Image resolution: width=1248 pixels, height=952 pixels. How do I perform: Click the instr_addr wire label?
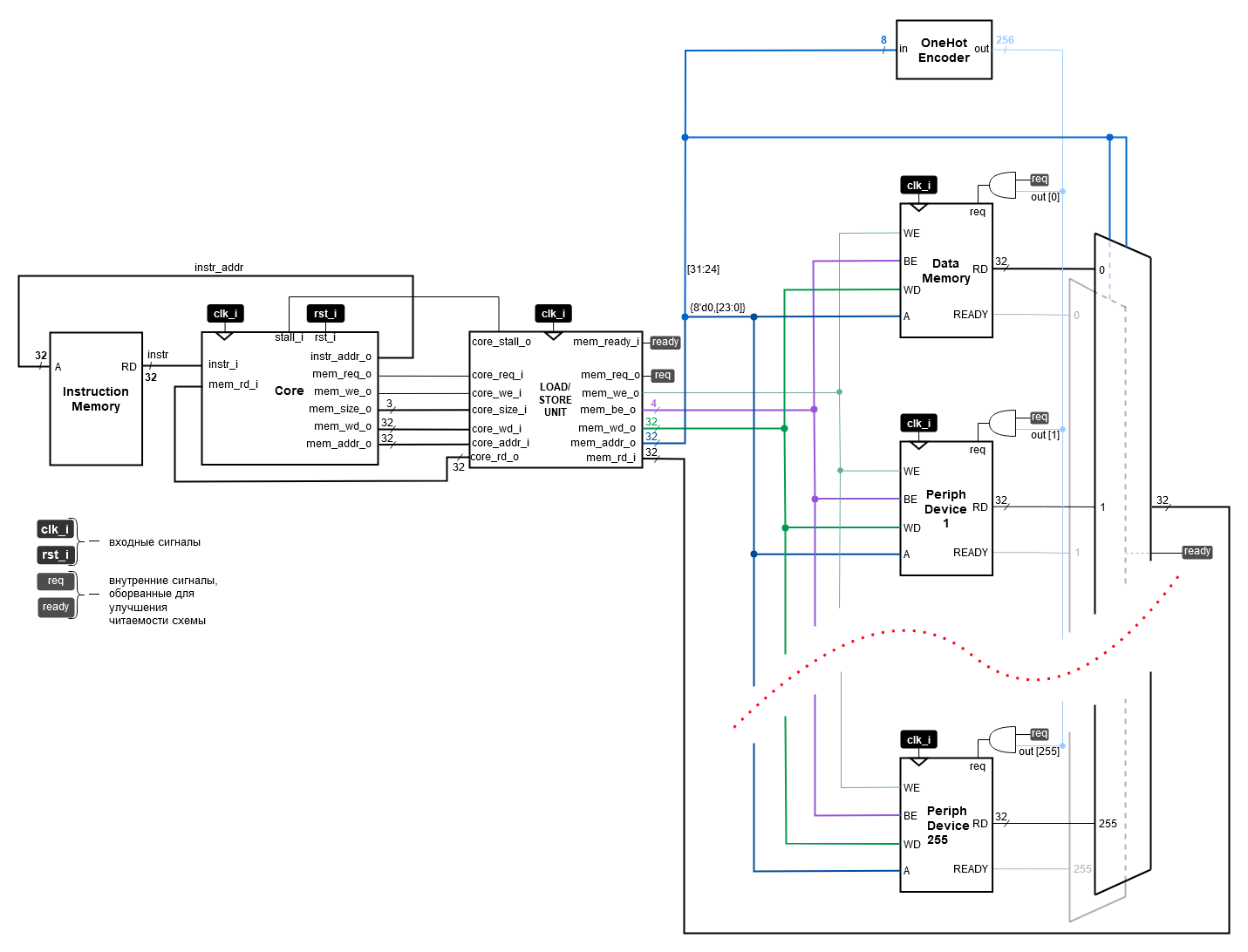[219, 268]
